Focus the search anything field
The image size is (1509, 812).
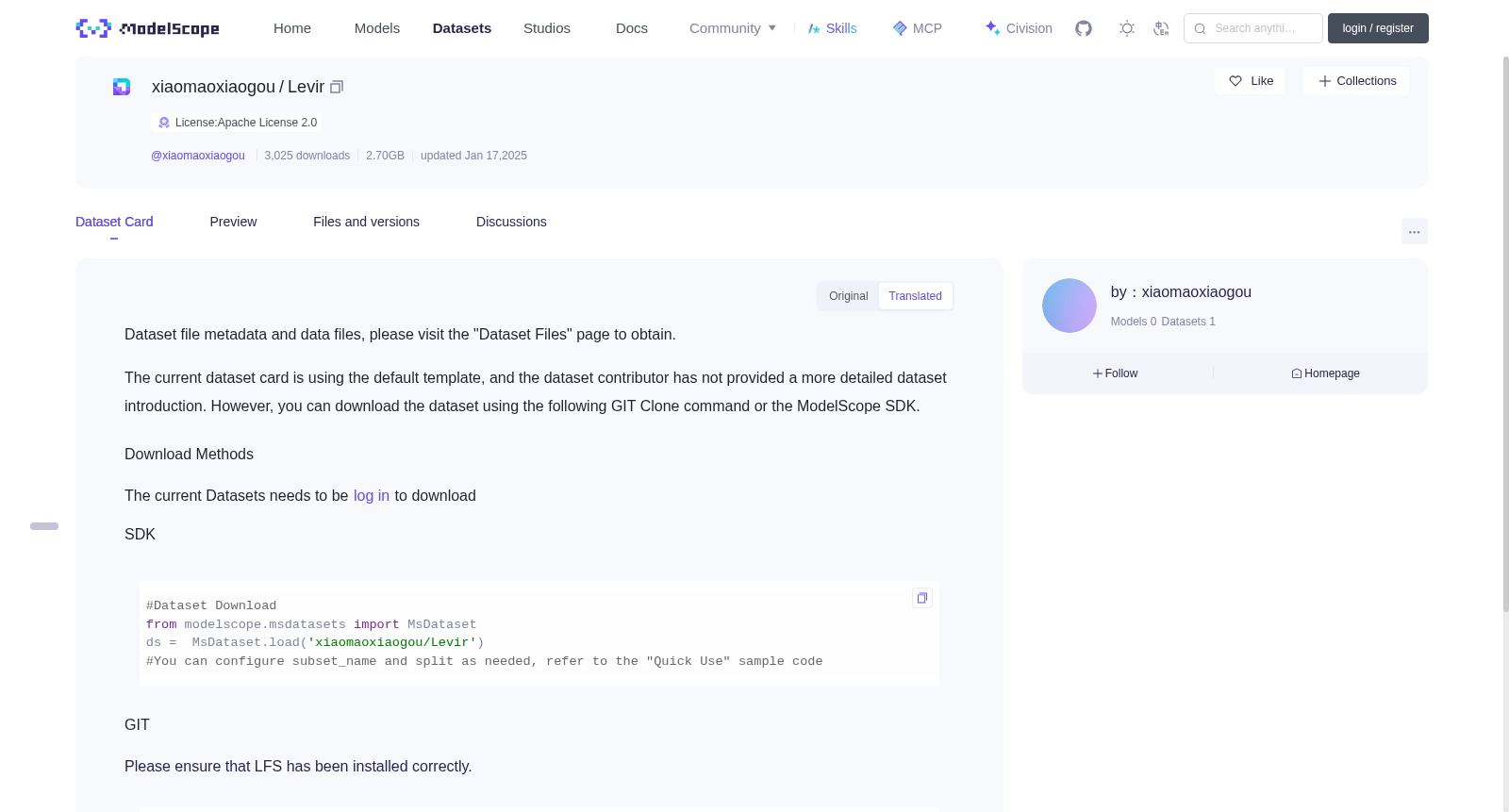1253,28
